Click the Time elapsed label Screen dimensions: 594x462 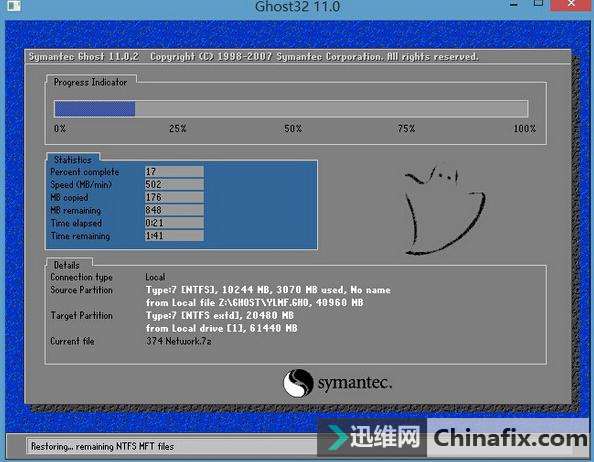(x=76, y=223)
